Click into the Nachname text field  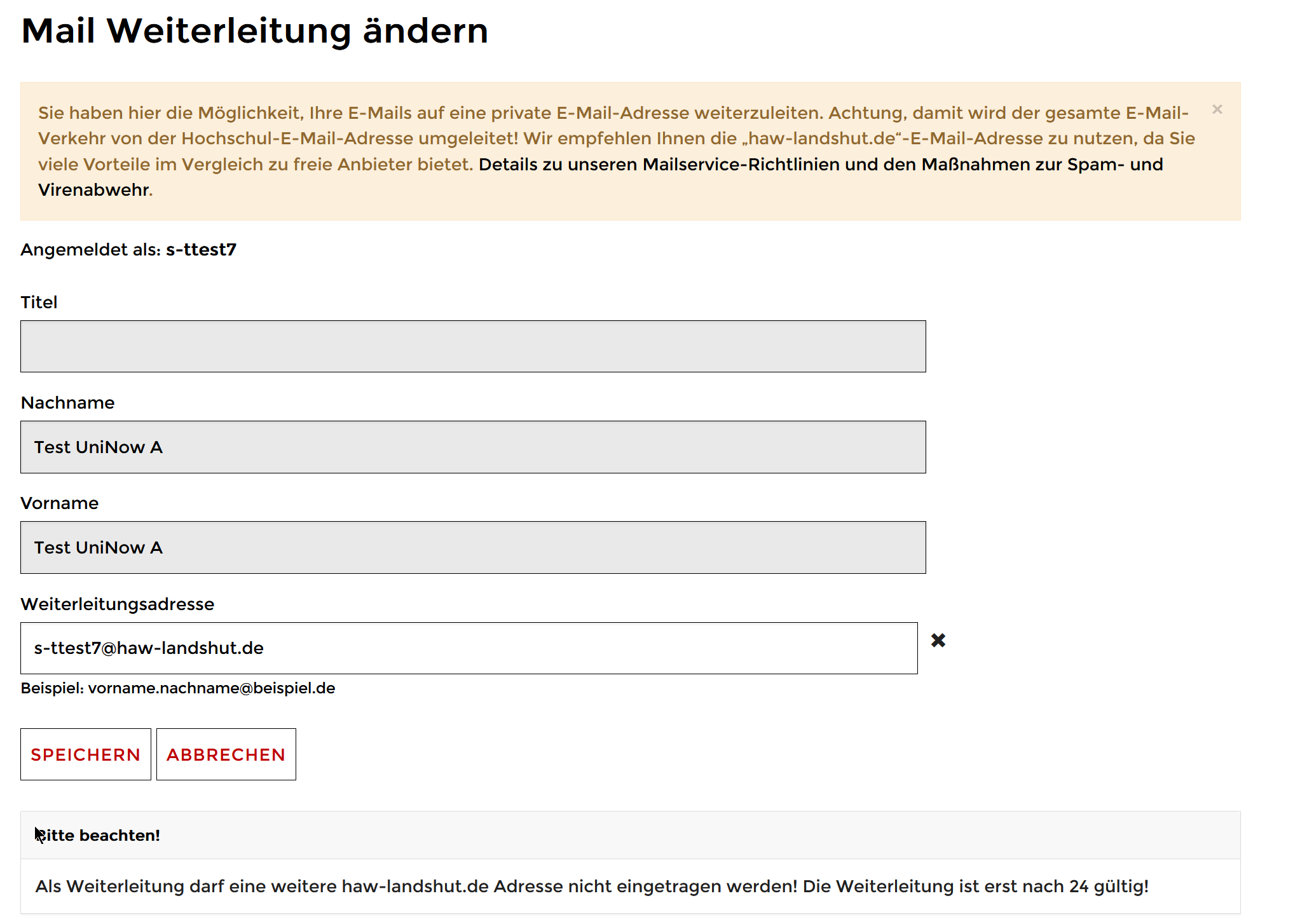(x=473, y=447)
